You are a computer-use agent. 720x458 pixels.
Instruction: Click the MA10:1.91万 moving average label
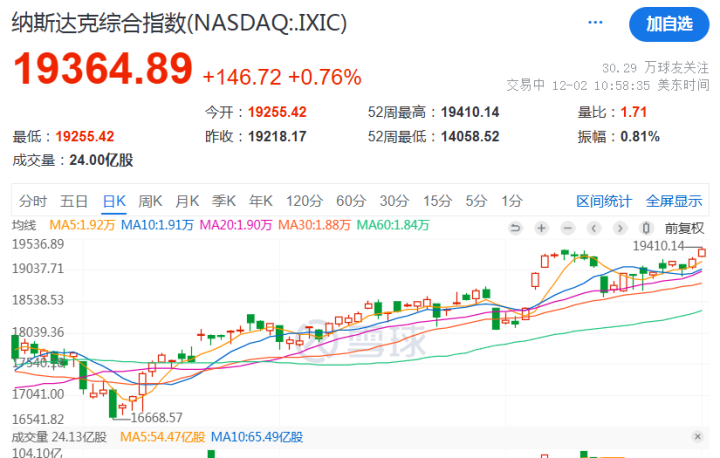(157, 225)
